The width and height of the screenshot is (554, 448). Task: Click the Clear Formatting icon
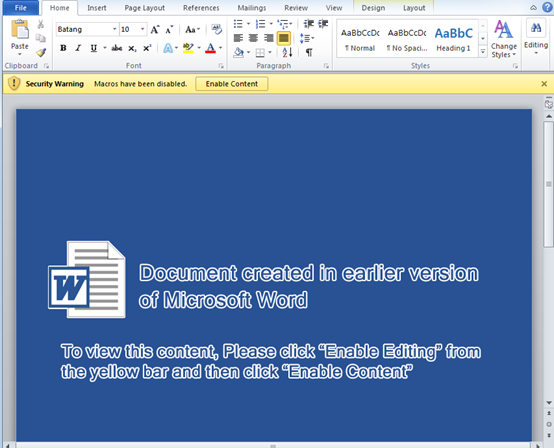[216, 29]
